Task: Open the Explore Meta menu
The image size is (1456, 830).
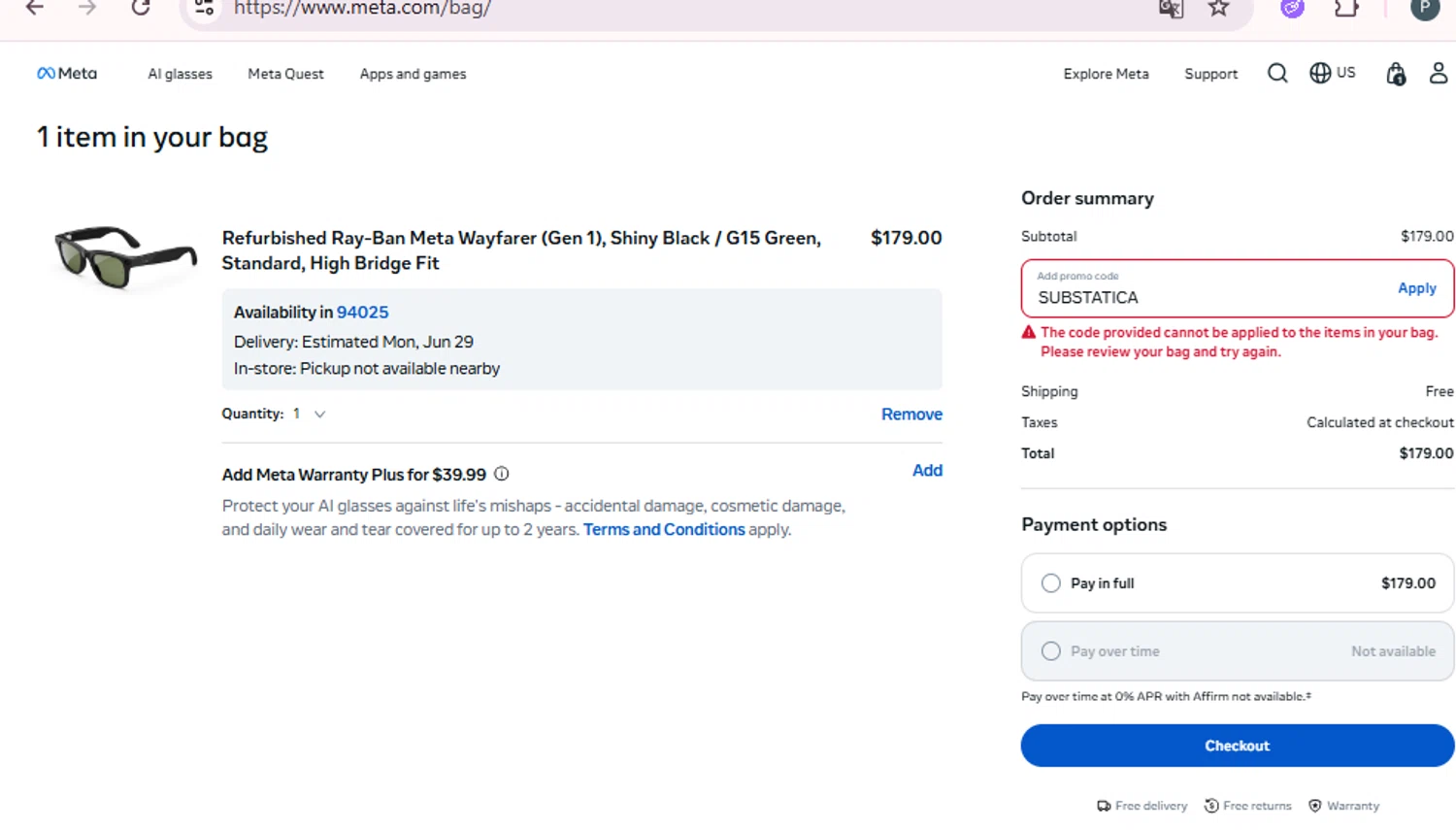Action: [1106, 74]
